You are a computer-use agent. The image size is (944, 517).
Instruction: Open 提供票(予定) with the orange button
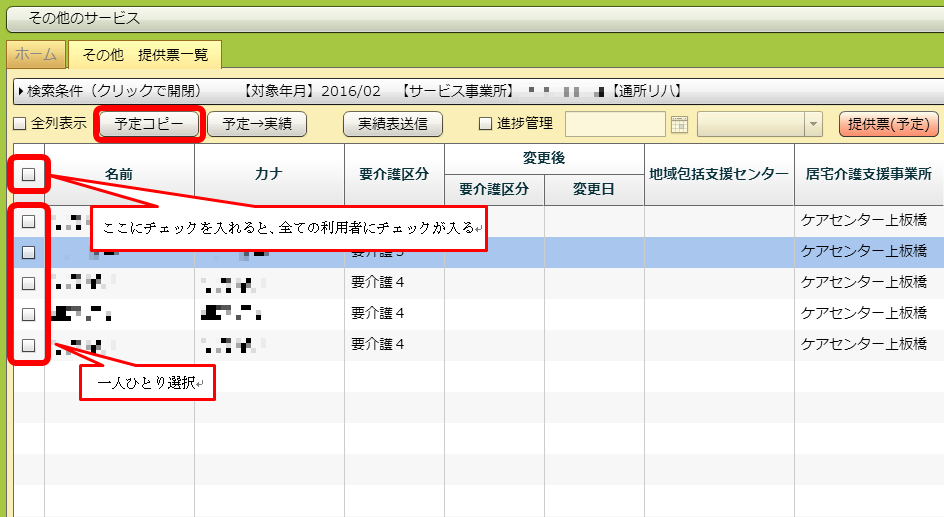point(888,124)
